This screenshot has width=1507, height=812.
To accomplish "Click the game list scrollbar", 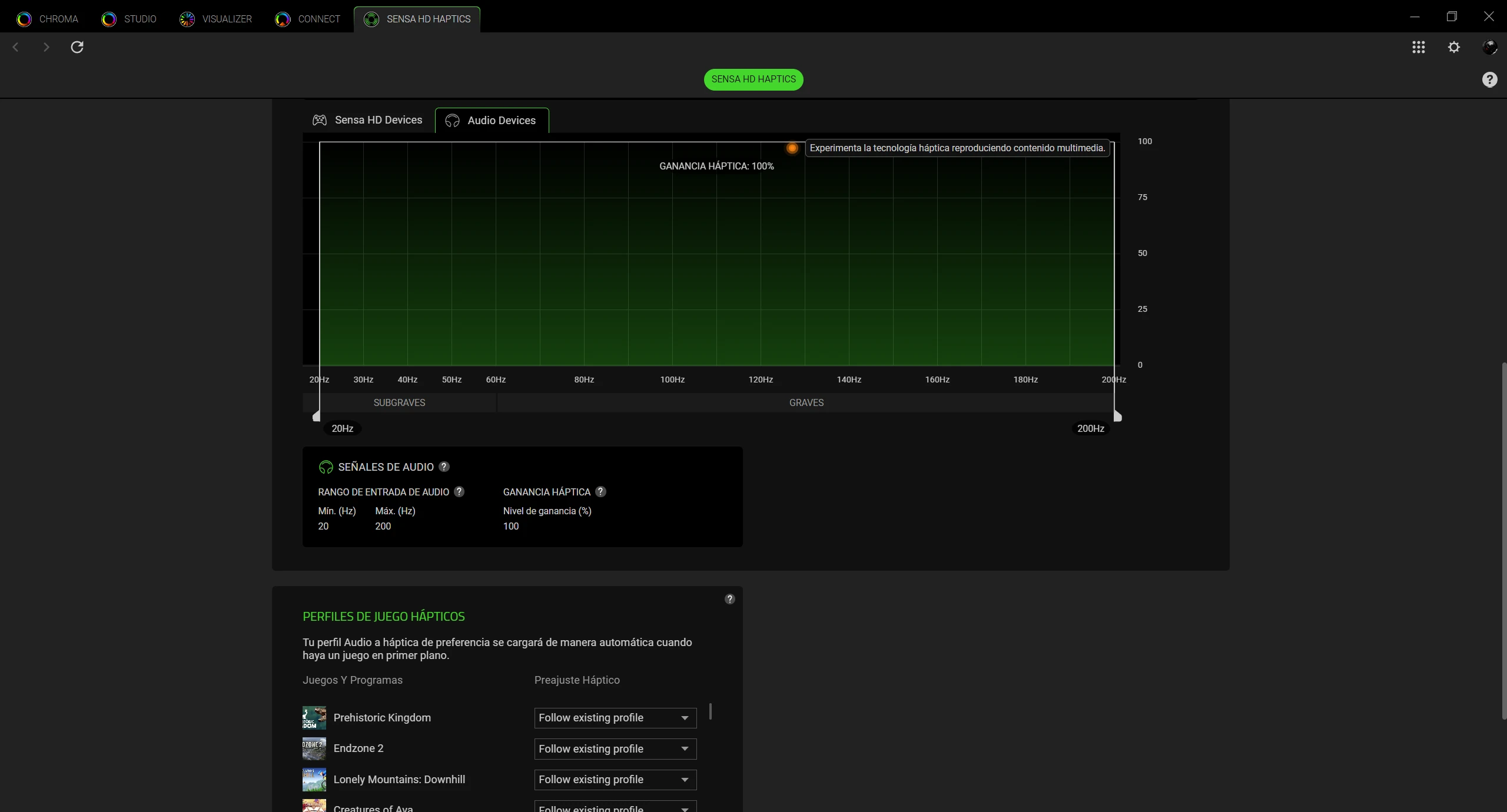I will [x=711, y=711].
